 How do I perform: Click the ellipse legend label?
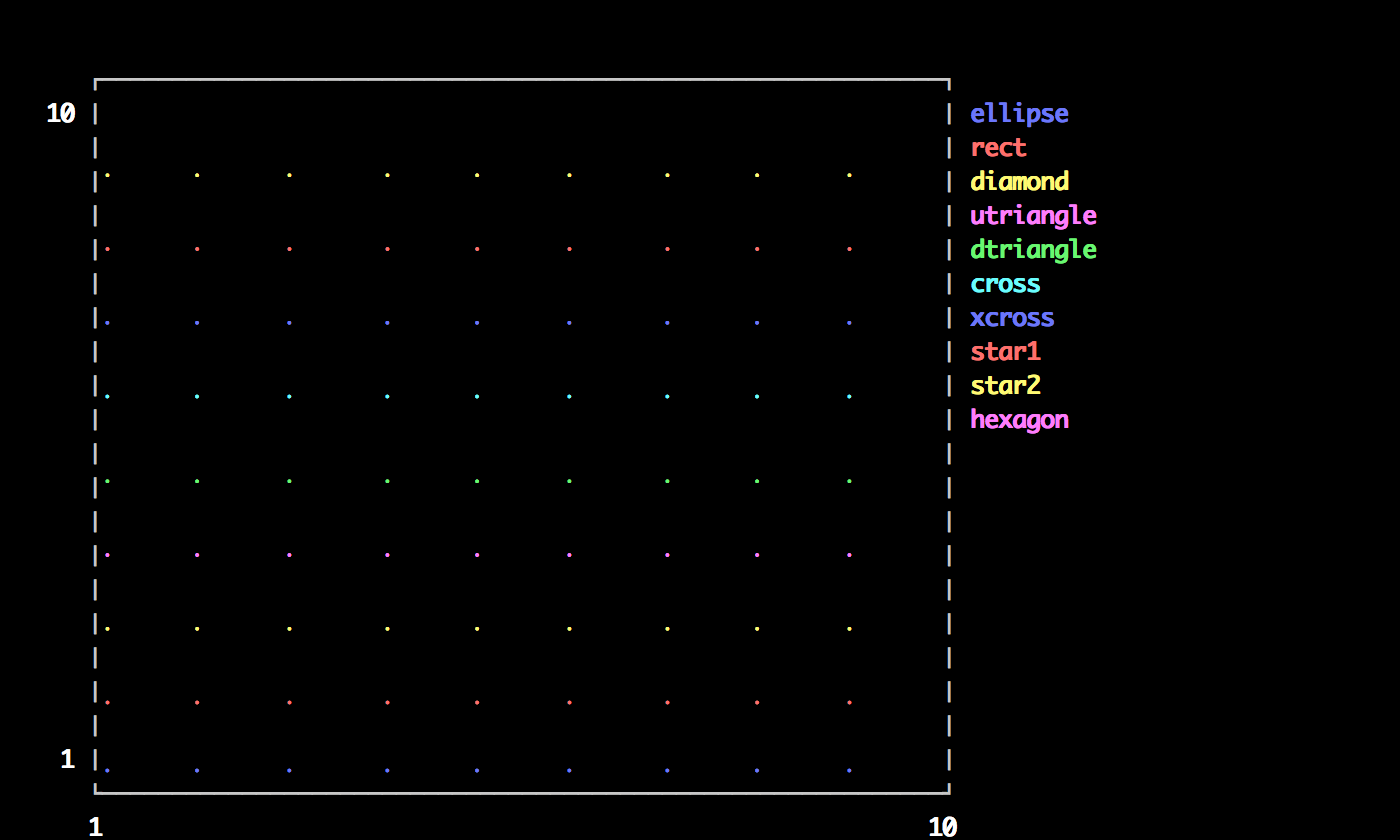pyautogui.click(x=1019, y=114)
